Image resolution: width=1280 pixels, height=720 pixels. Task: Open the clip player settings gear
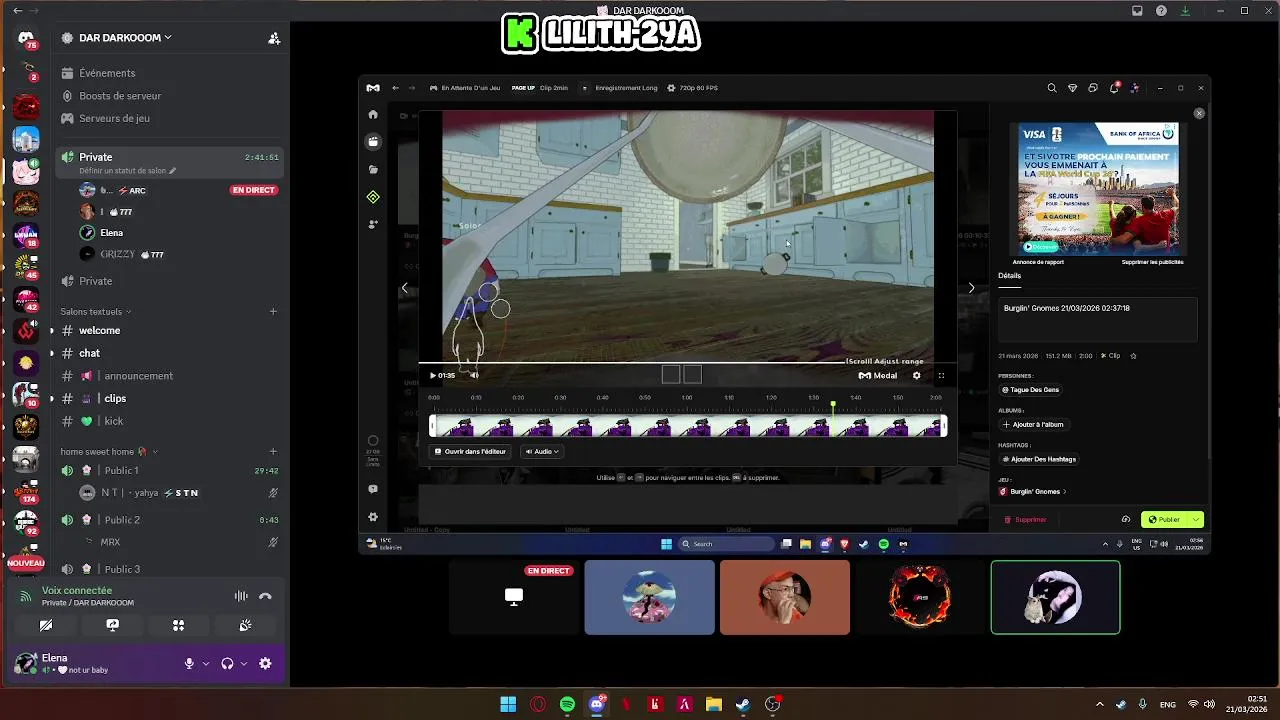[x=916, y=376]
